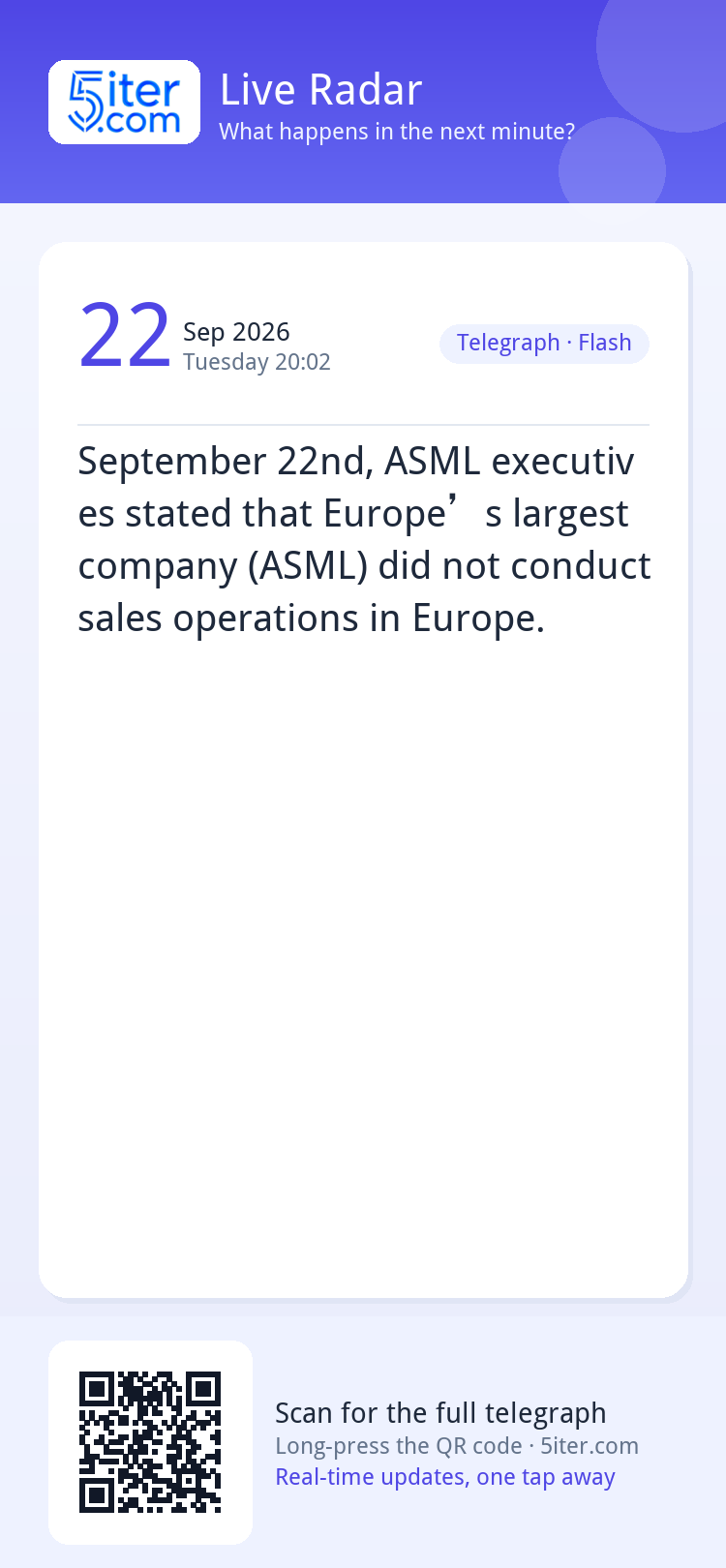Open the Live Radar title
Viewport: 726px width, 1568px height.
point(320,90)
